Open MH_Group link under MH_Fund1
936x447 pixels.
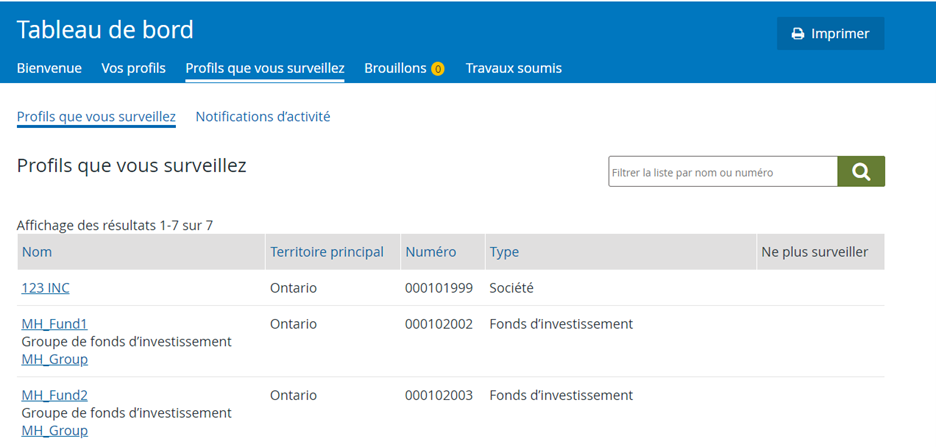[x=54, y=360]
